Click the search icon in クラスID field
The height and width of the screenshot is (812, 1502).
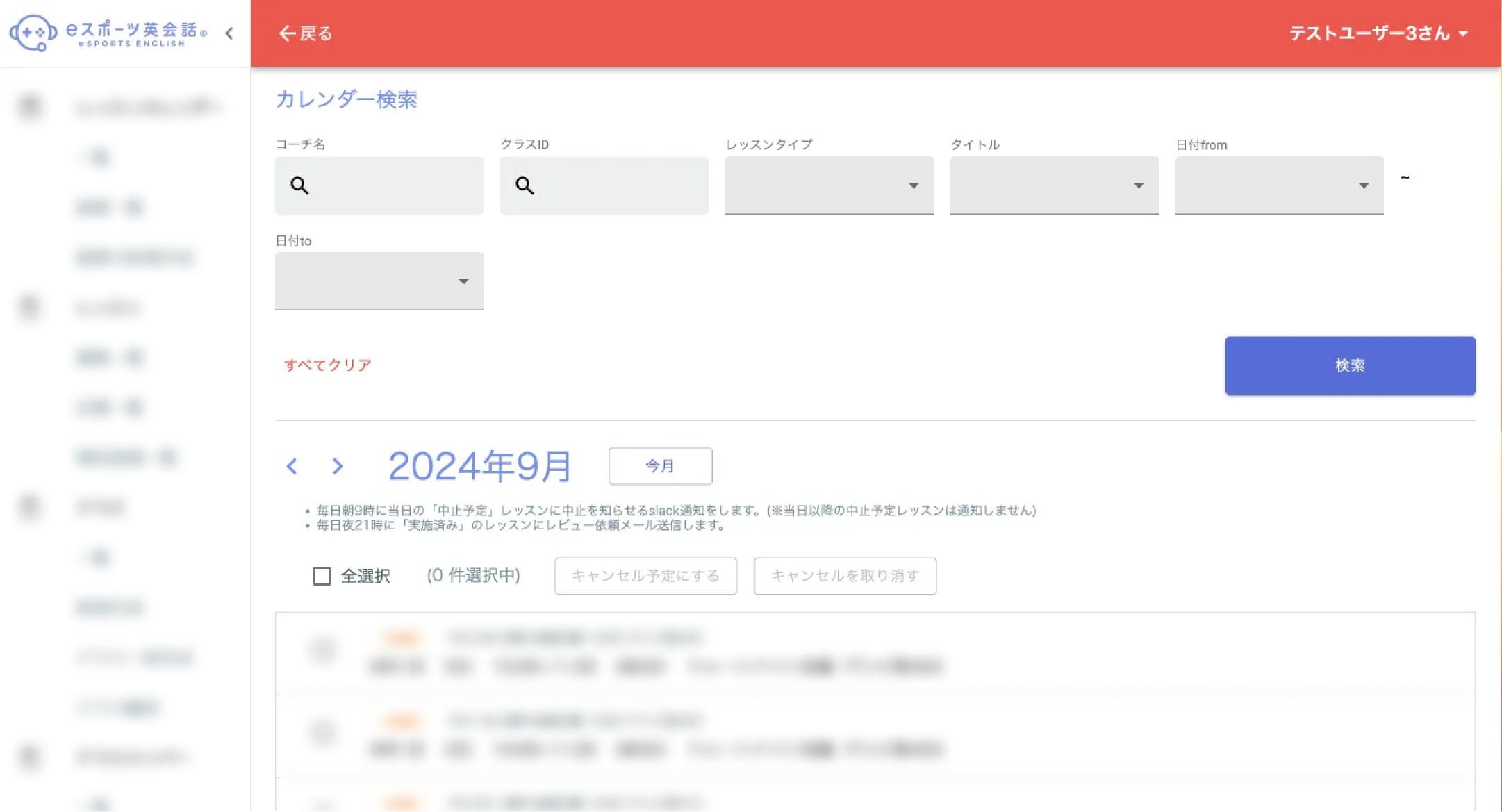(x=525, y=185)
